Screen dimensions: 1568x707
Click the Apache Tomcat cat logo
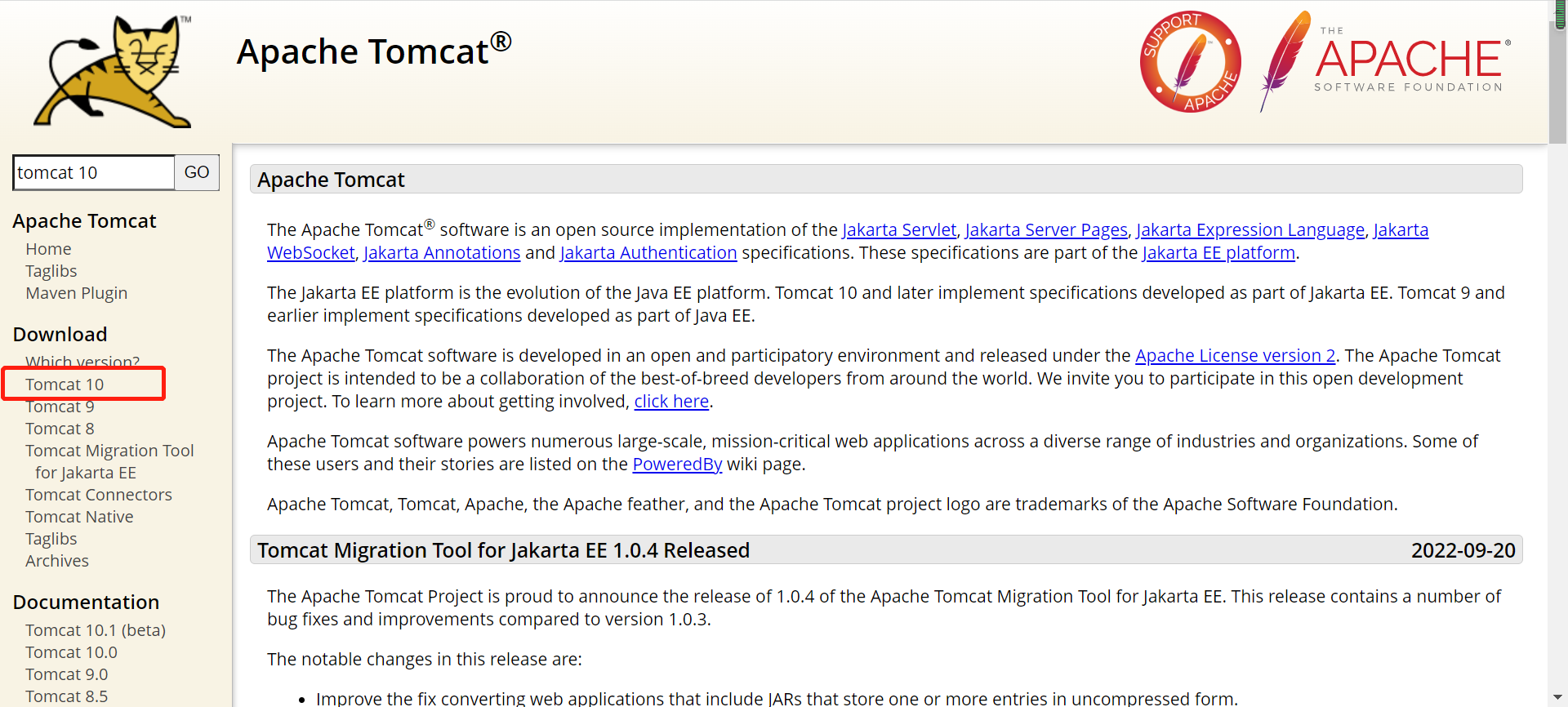[x=113, y=71]
